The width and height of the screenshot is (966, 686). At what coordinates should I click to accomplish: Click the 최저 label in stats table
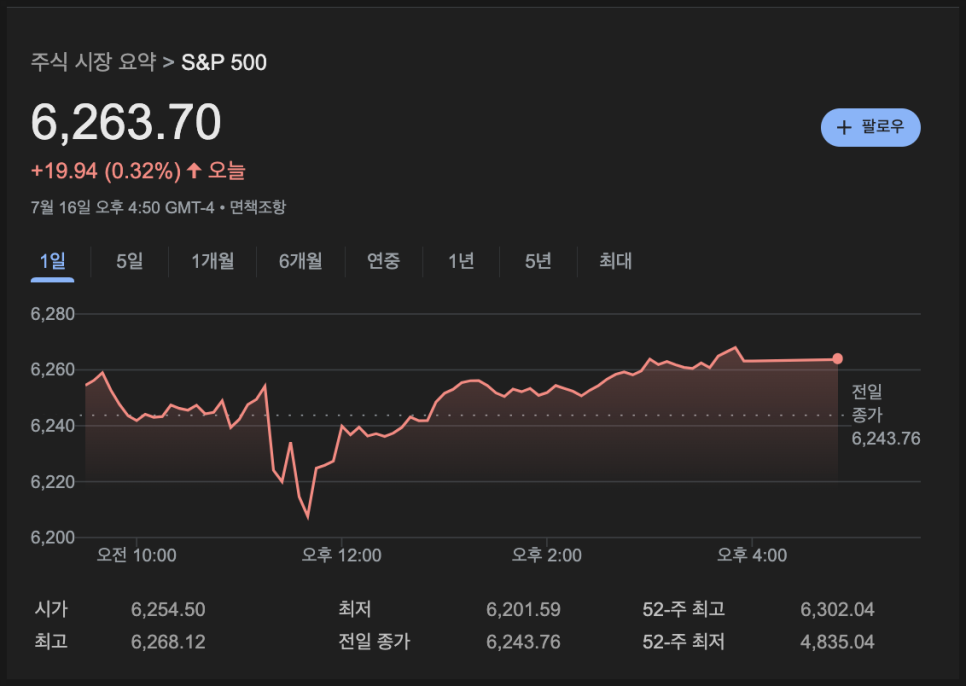point(355,610)
